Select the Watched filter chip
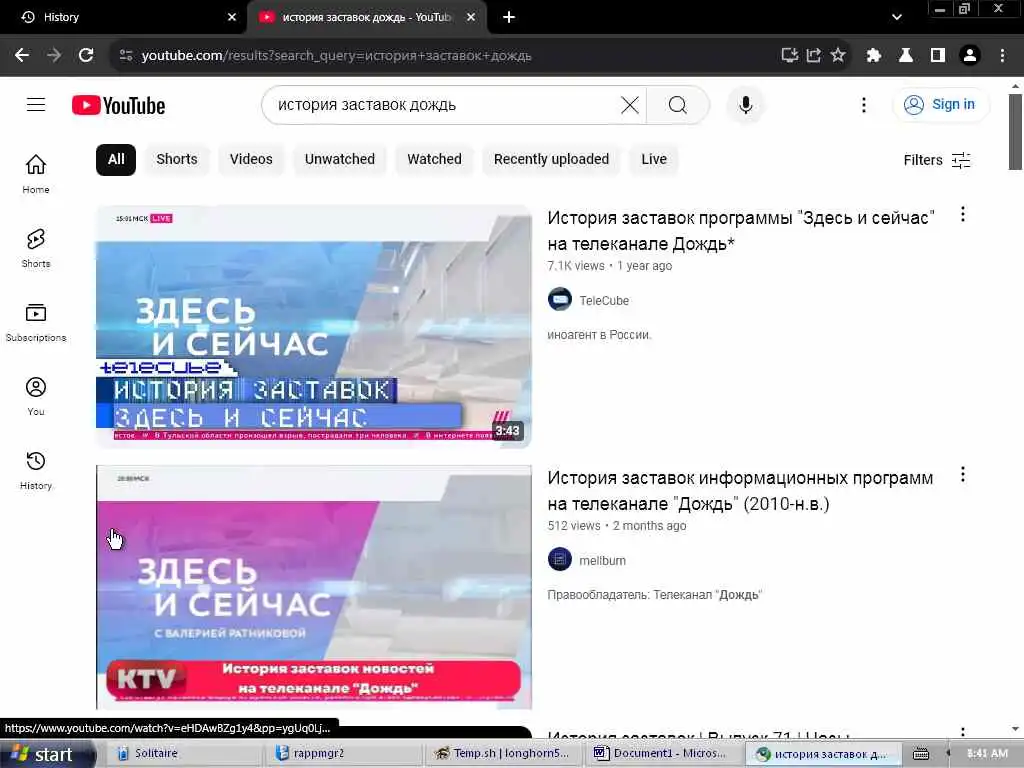The height and width of the screenshot is (768, 1024). (x=434, y=159)
